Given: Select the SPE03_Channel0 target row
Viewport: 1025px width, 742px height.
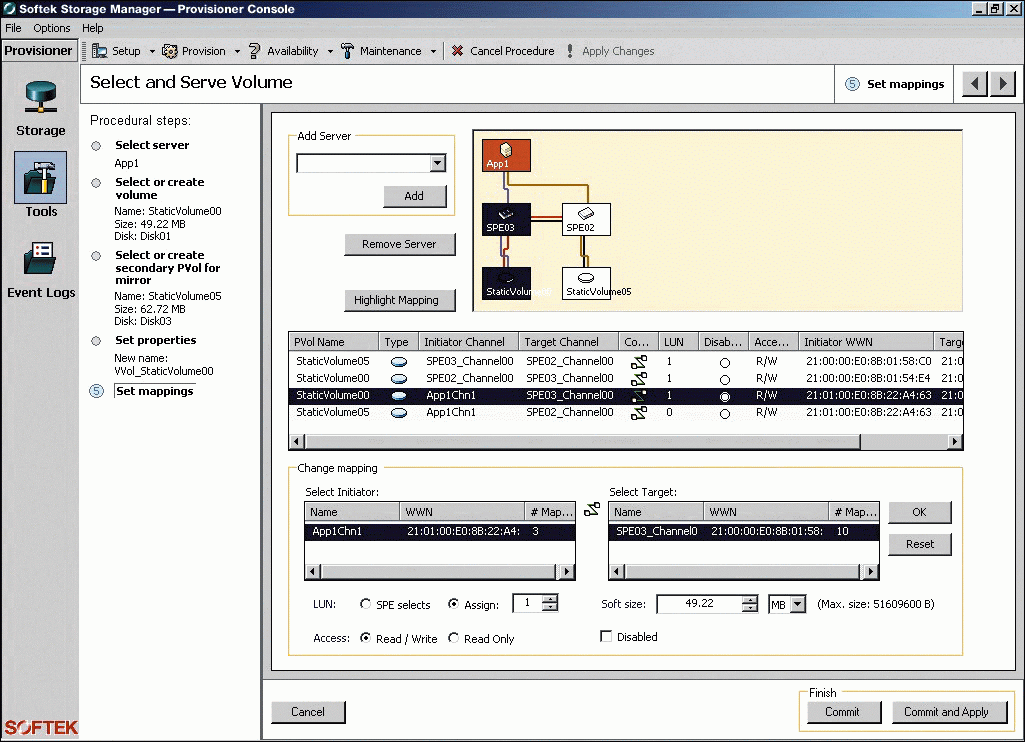Looking at the screenshot, I should pyautogui.click(x=744, y=531).
